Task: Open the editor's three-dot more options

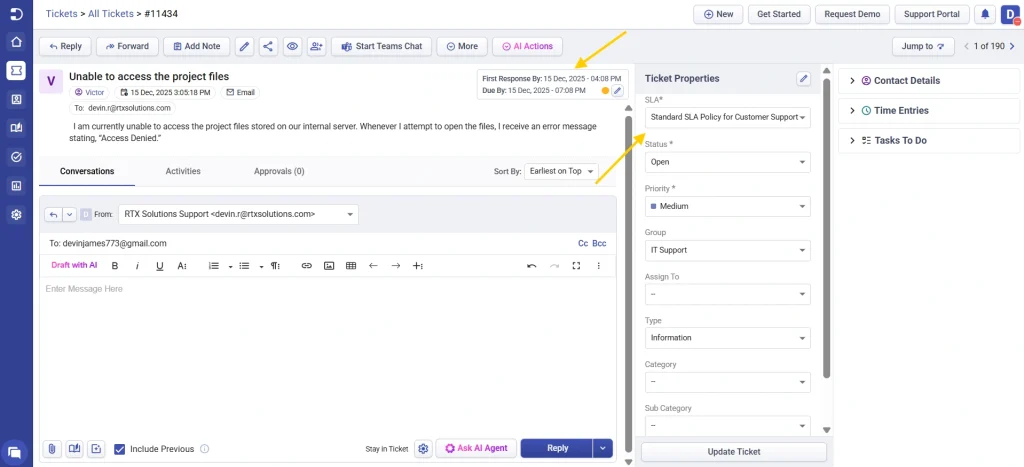Action: click(598, 266)
